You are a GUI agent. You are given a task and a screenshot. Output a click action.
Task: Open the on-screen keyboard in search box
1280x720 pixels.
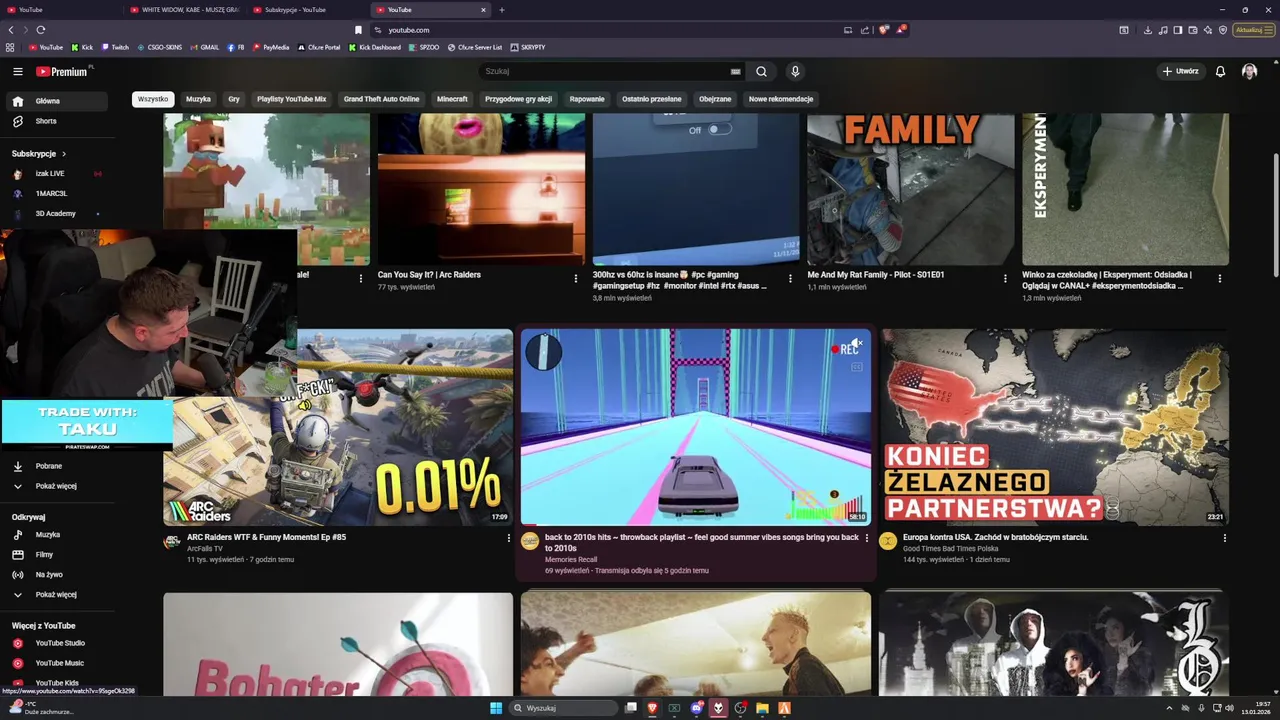[736, 71]
